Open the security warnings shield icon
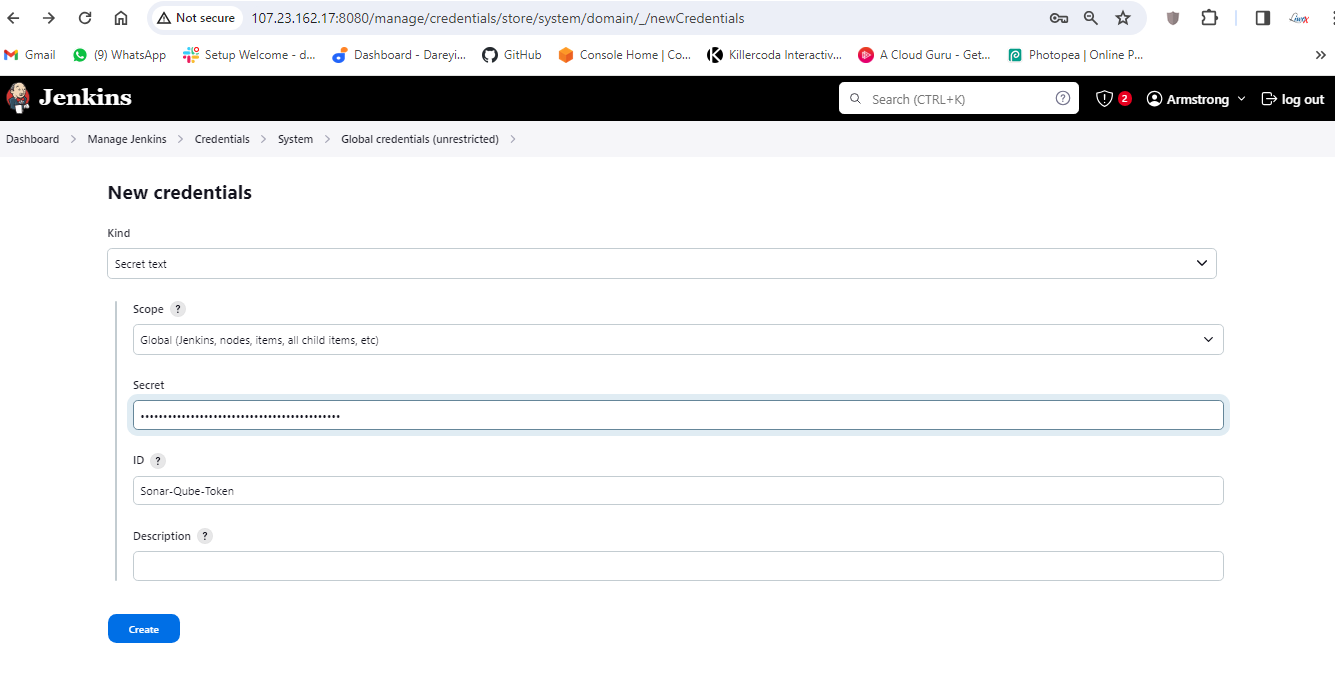This screenshot has height=693, width=1335. [x=1104, y=99]
